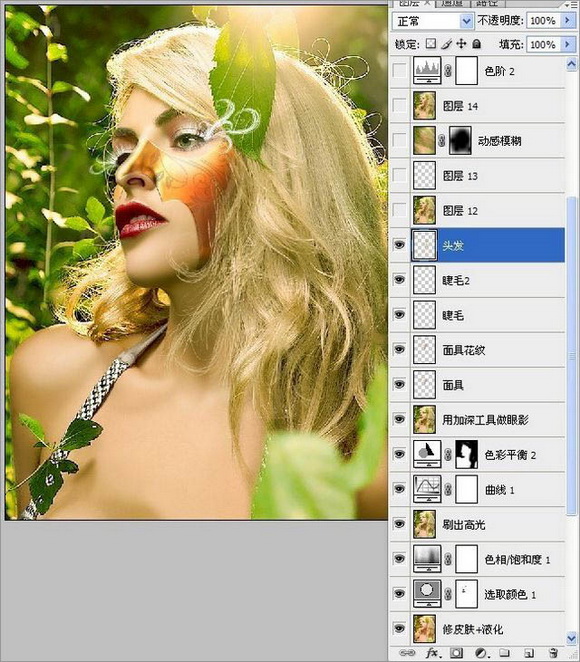Screen dimensions: 580x662
Task: Click 曲线 1 curves adjustment icon
Action: click(427, 489)
